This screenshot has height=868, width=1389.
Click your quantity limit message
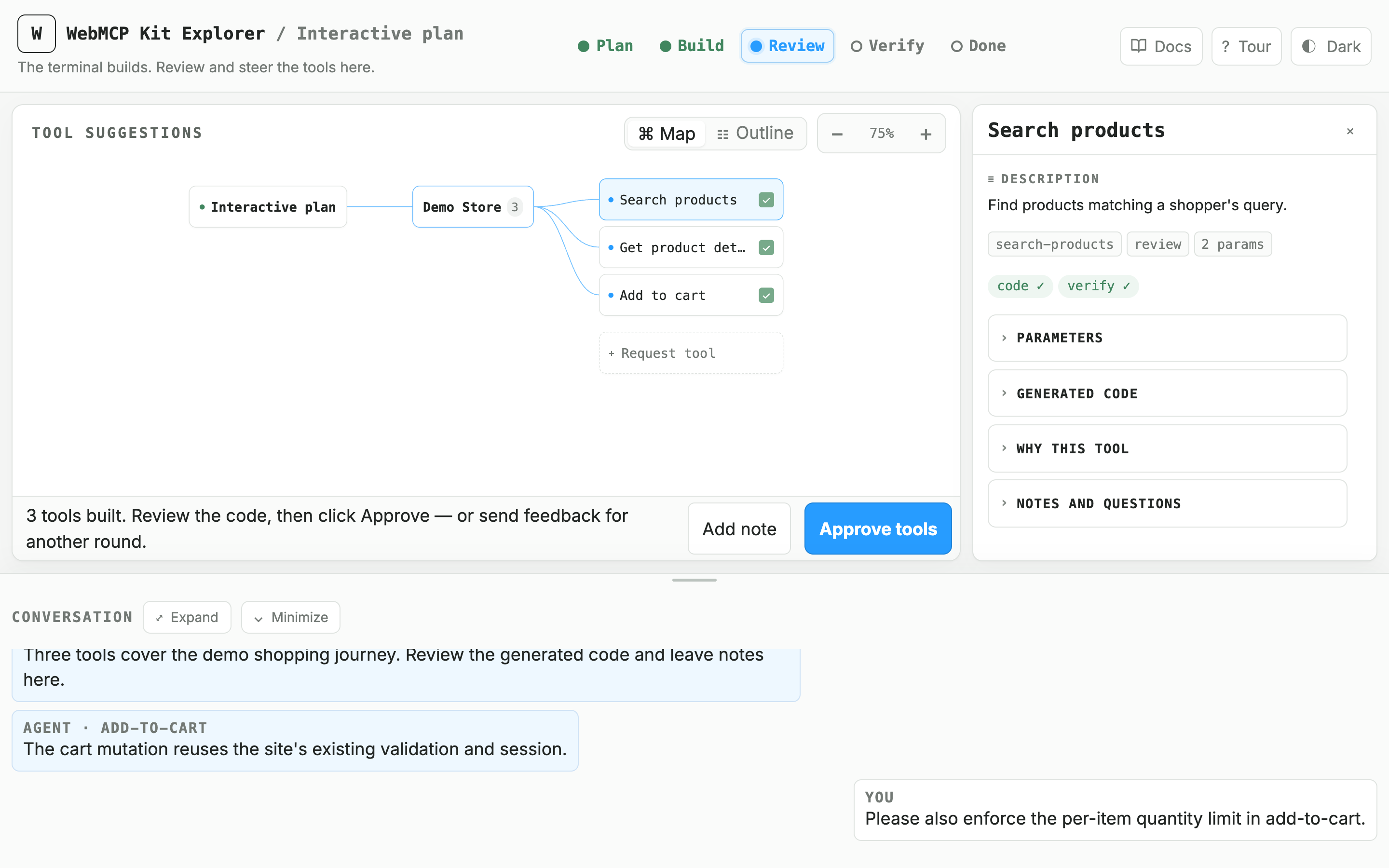[1115, 810]
